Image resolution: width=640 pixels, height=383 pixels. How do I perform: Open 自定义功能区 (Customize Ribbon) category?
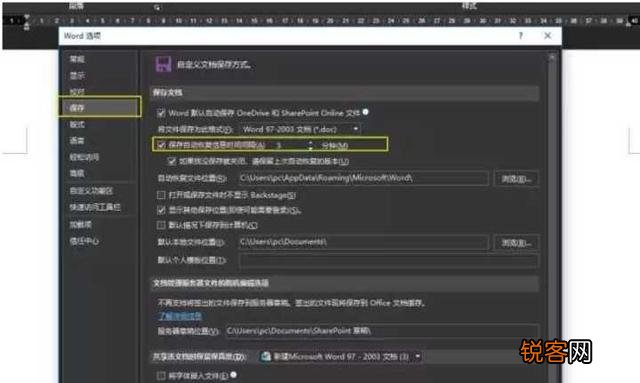point(91,191)
